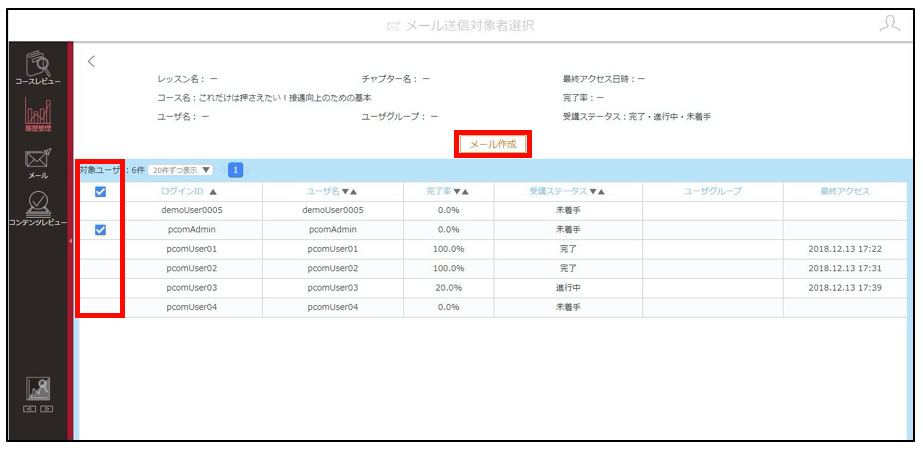Viewport: 923px width, 452px height.
Task: Sort by ログインID column header
Action: [x=188, y=191]
